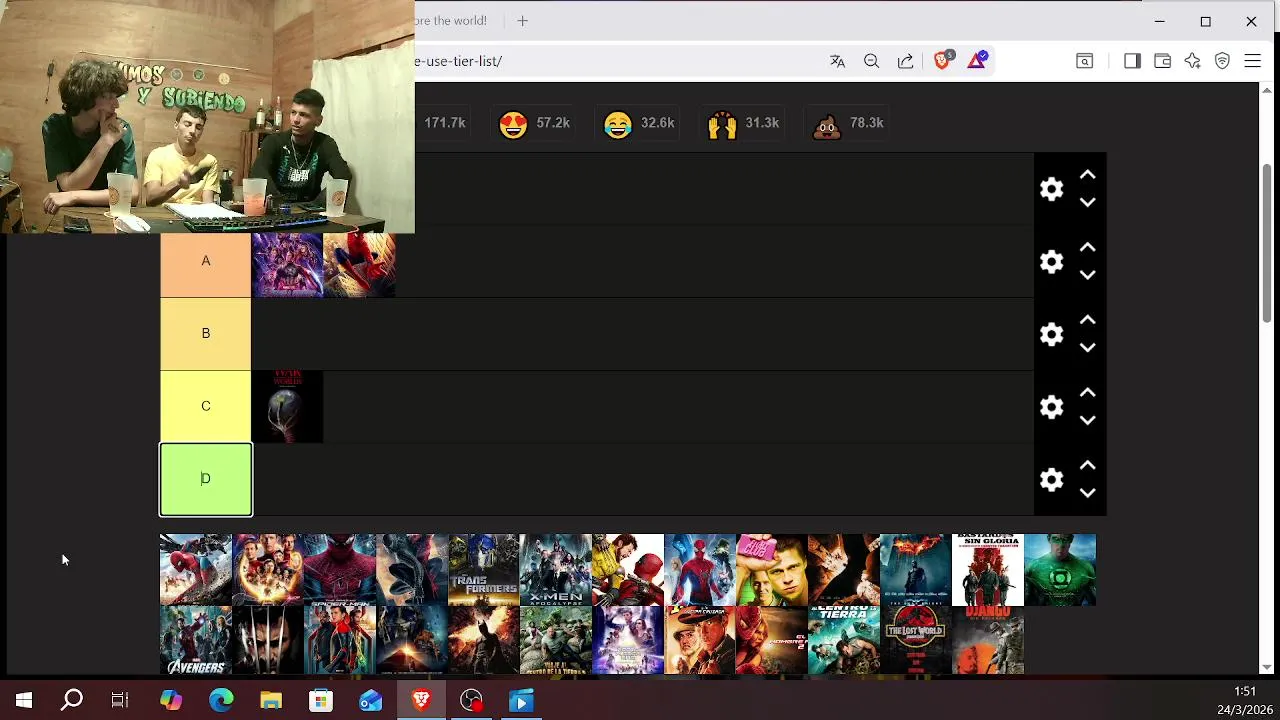This screenshot has width=1280, height=720.
Task: Click the heart-eyes emoji reaction 57.2k
Action: 534,123
